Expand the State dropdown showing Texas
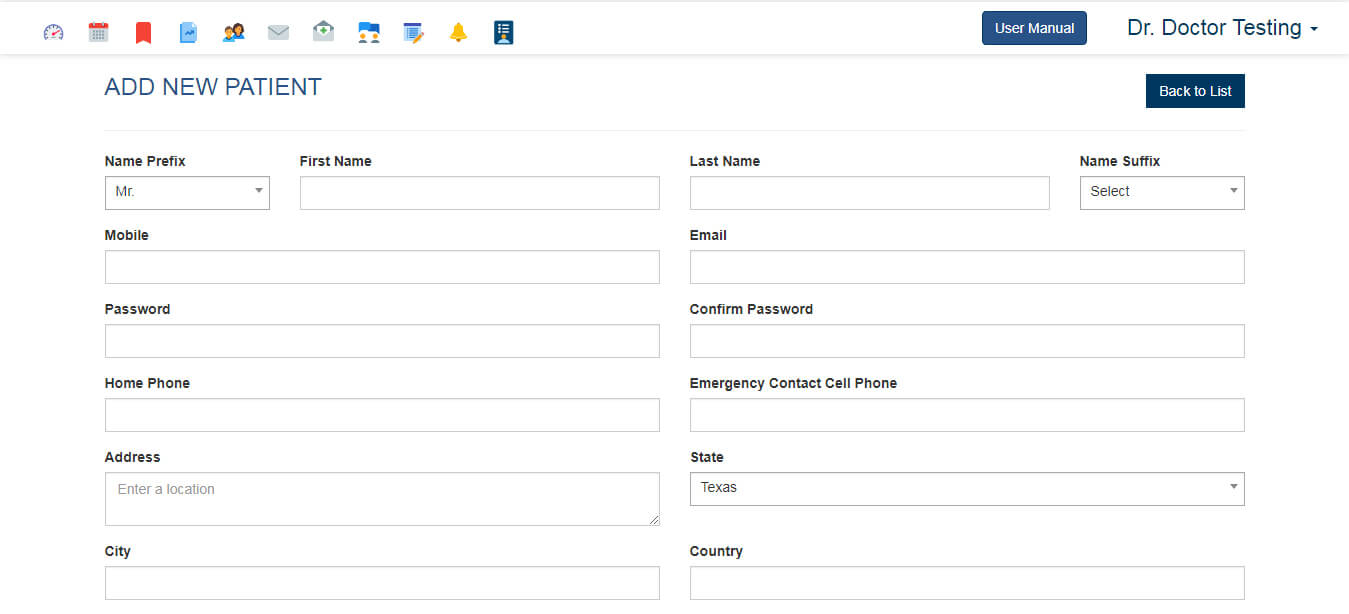The image size is (1349, 614). pyautogui.click(x=966, y=488)
